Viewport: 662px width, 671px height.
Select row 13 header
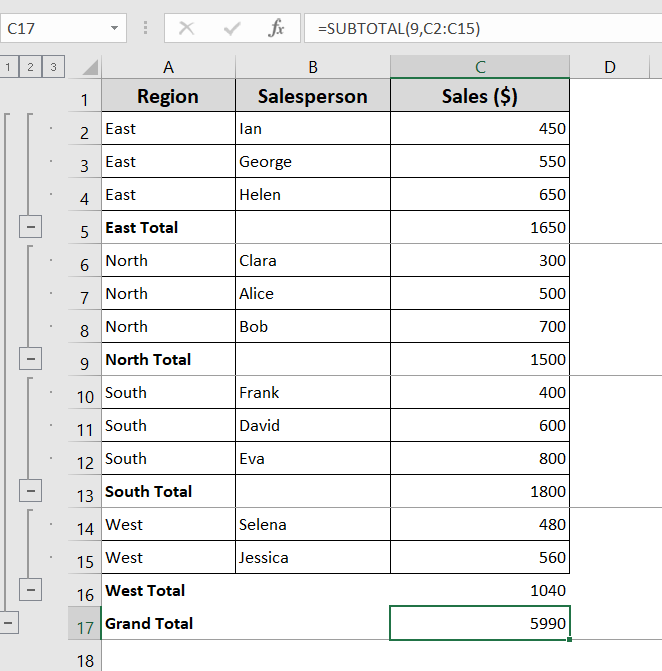[85, 491]
